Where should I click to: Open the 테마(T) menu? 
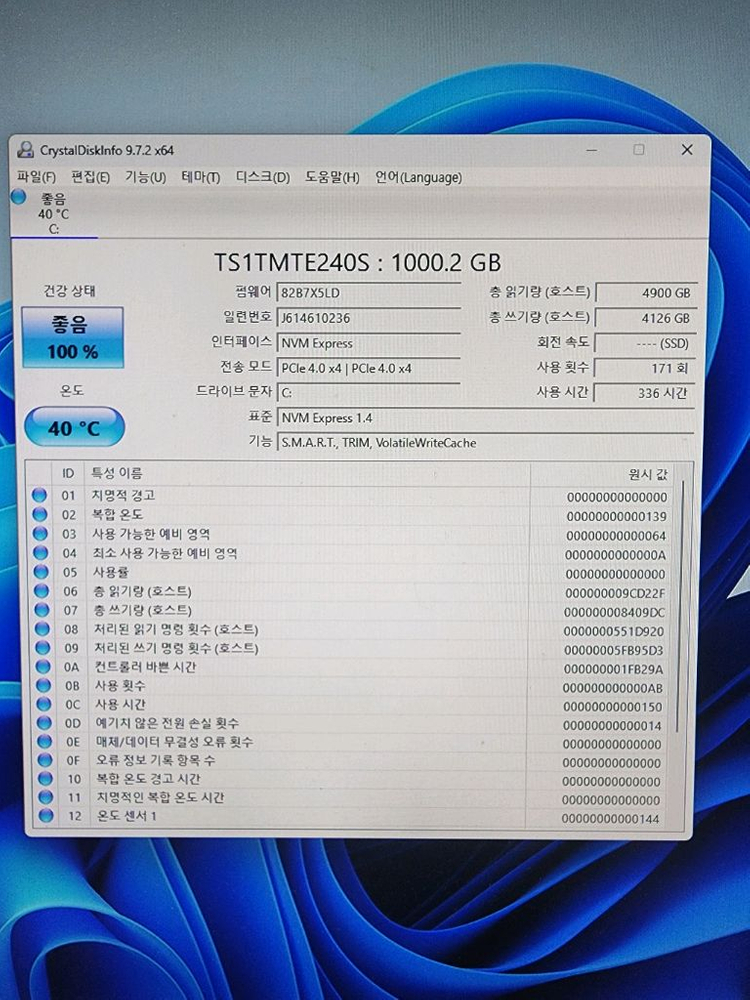[x=201, y=177]
